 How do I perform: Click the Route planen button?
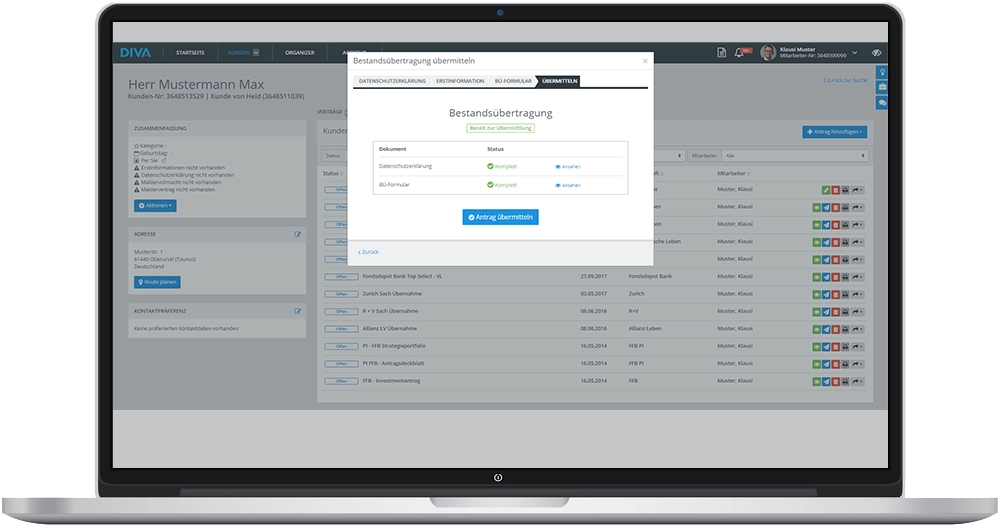point(157,283)
